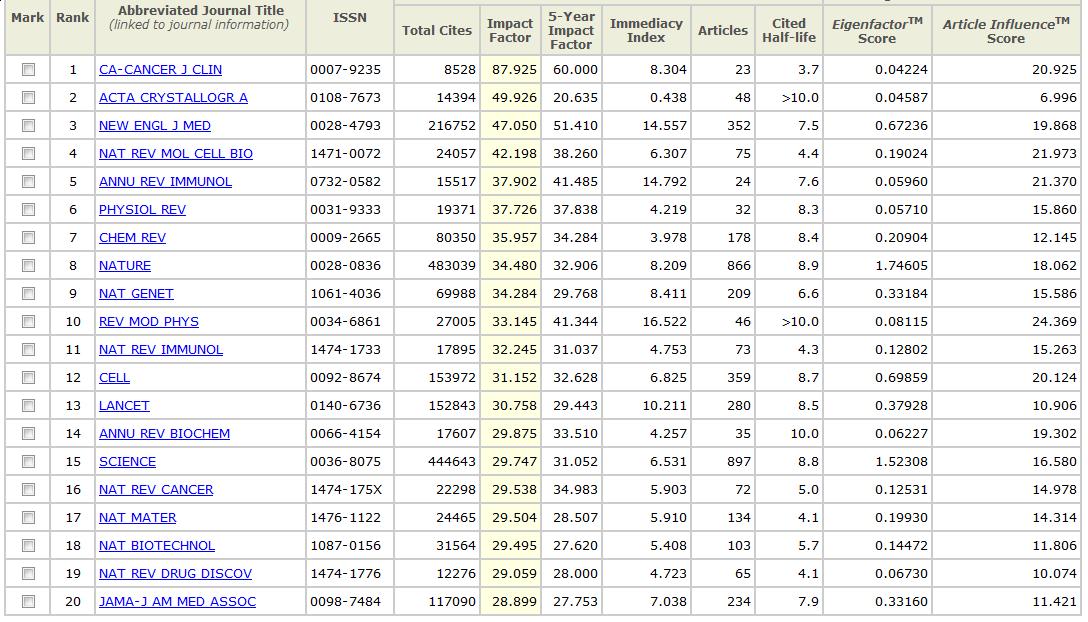Tick the NAT REV CANCER checkbox

coord(28,489)
